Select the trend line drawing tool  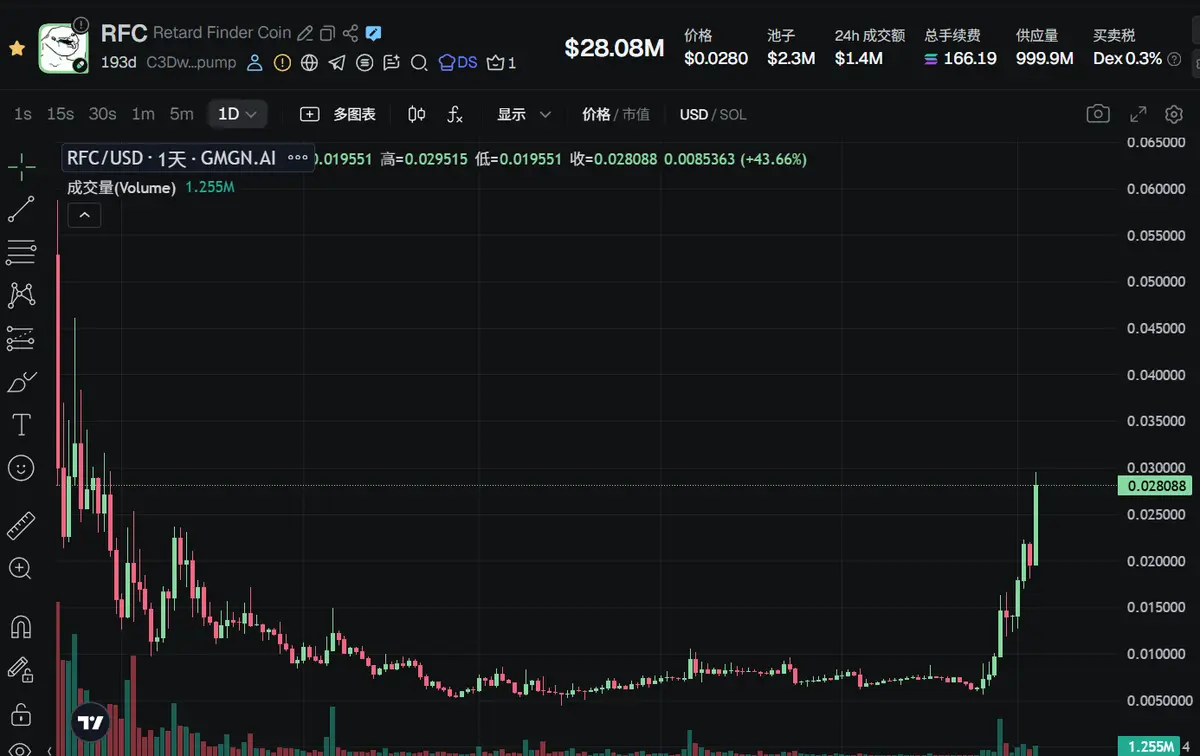click(x=21, y=209)
